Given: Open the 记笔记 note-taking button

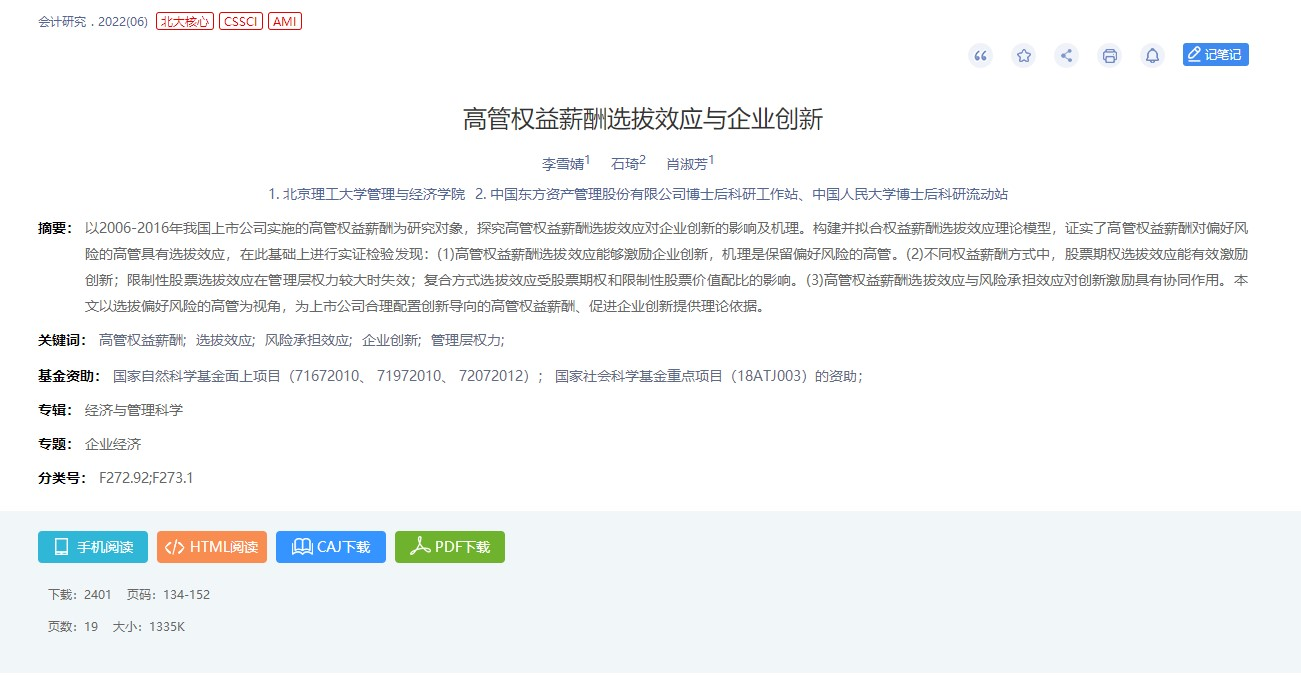Looking at the screenshot, I should click(1215, 55).
